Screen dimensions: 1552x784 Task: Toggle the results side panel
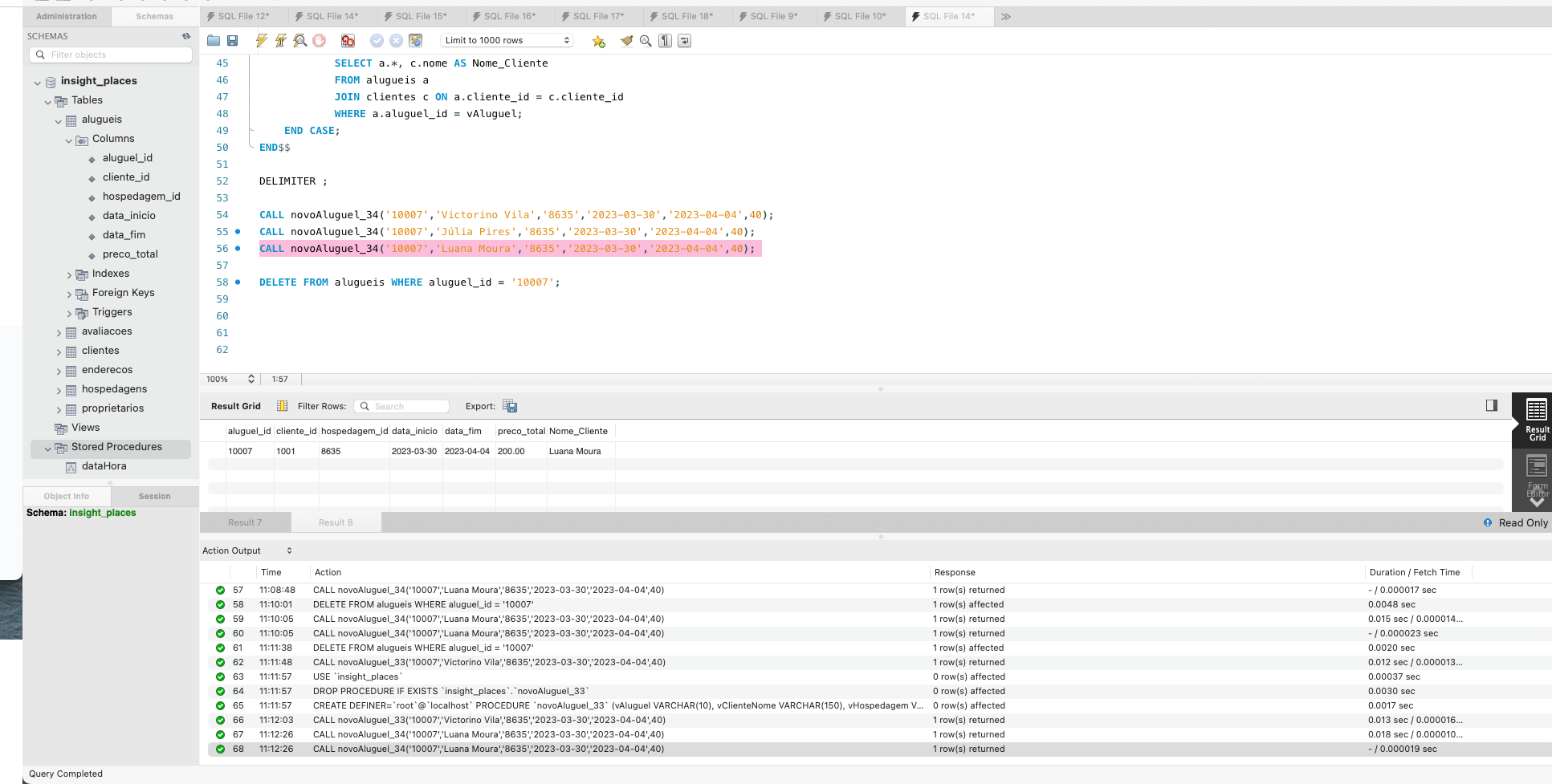pyautogui.click(x=1491, y=405)
